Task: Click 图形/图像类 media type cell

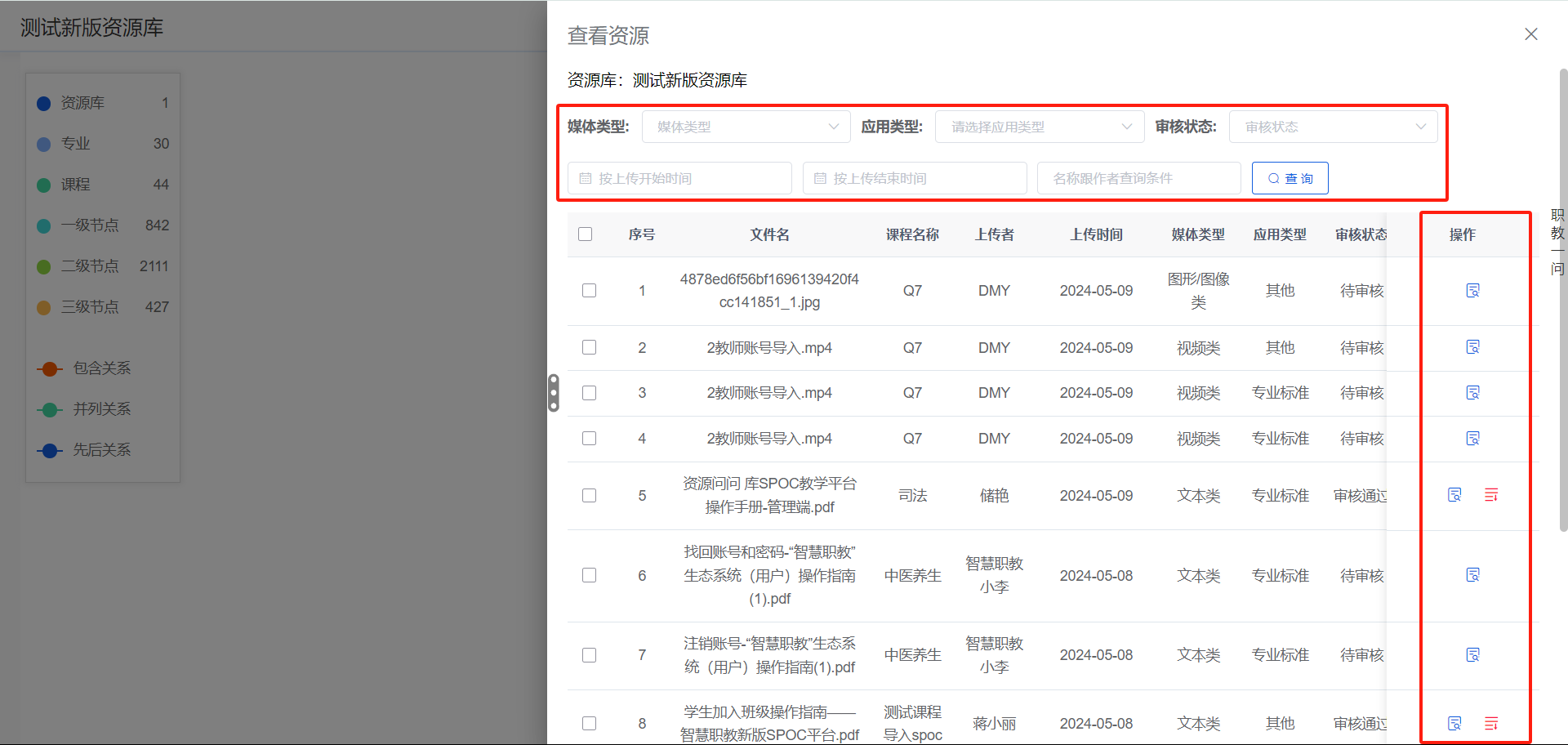Action: (x=1198, y=291)
